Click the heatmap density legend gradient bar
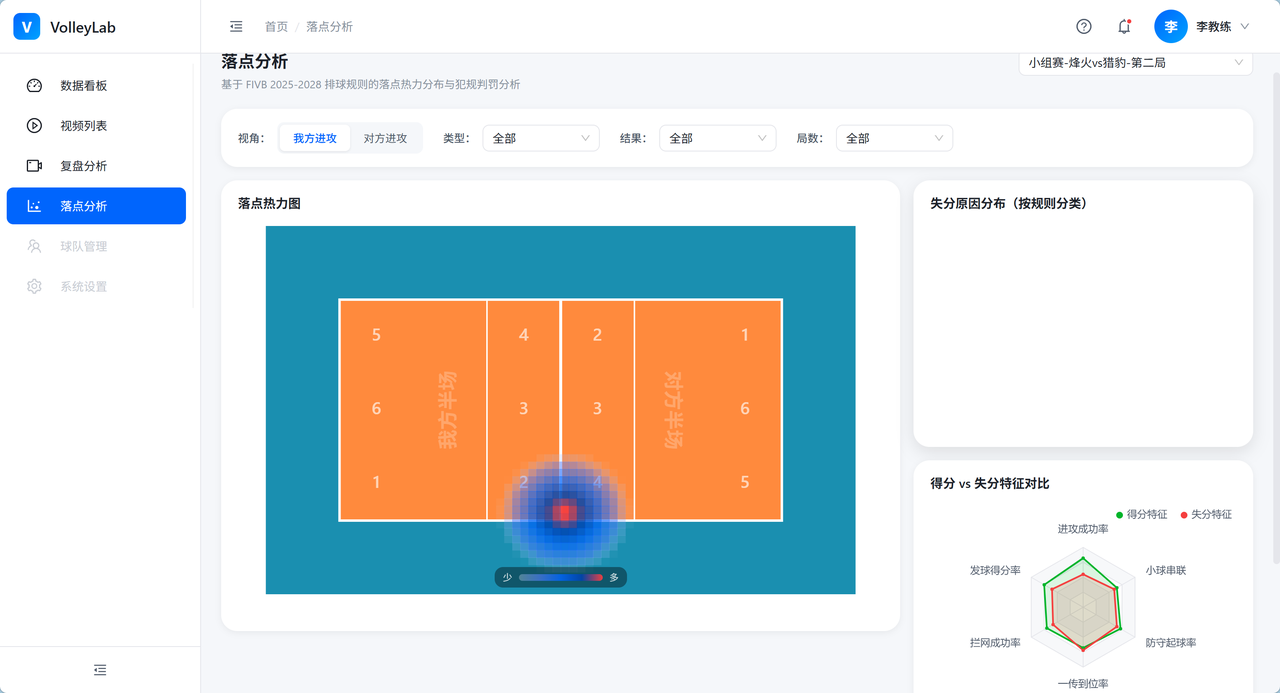Viewport: 1280px width, 693px height. [x=561, y=577]
